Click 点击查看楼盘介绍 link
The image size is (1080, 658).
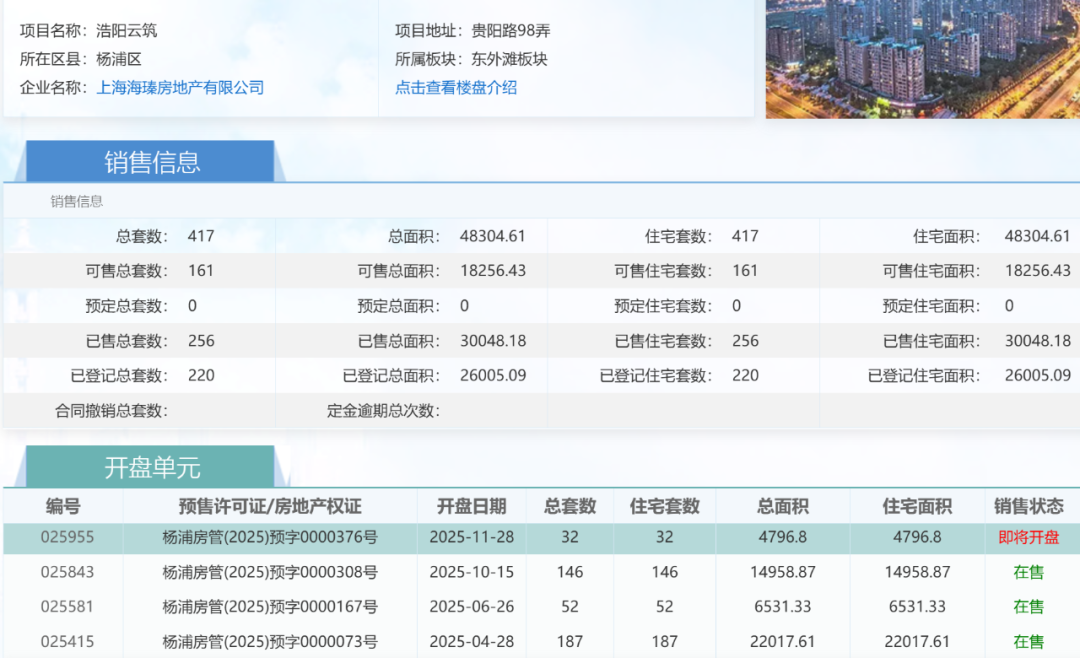(x=456, y=88)
